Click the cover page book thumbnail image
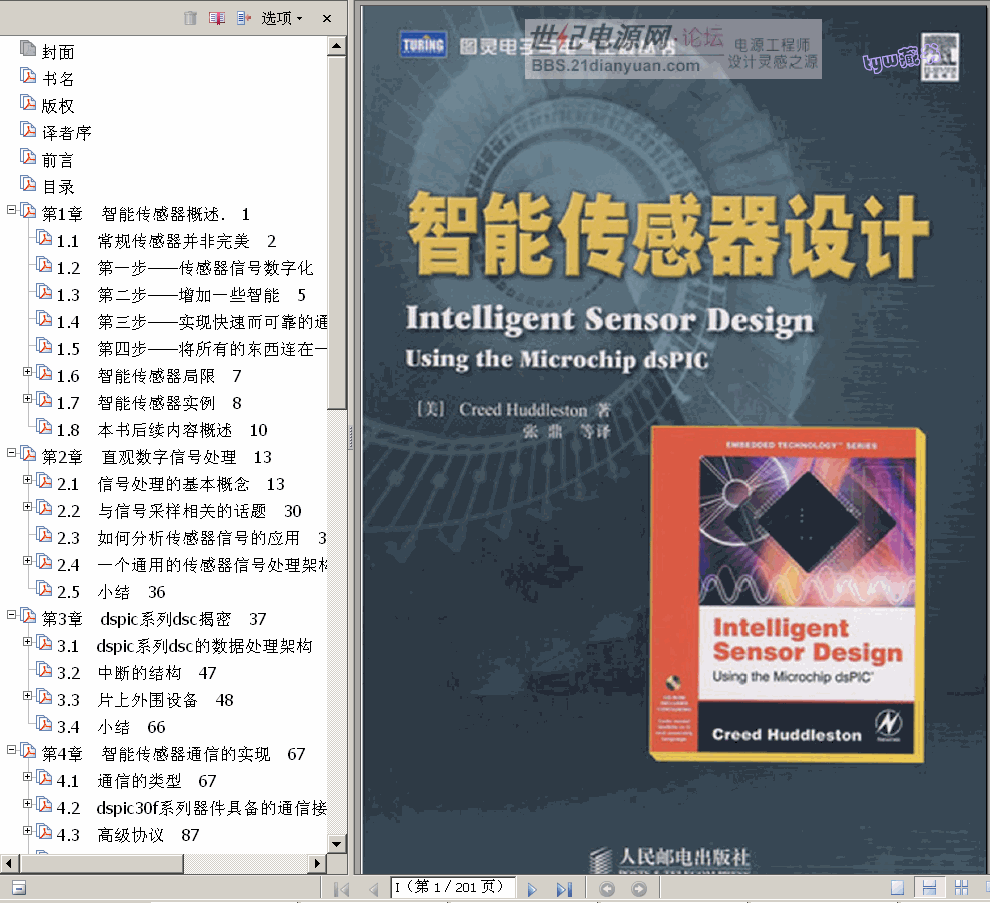 [x=787, y=593]
